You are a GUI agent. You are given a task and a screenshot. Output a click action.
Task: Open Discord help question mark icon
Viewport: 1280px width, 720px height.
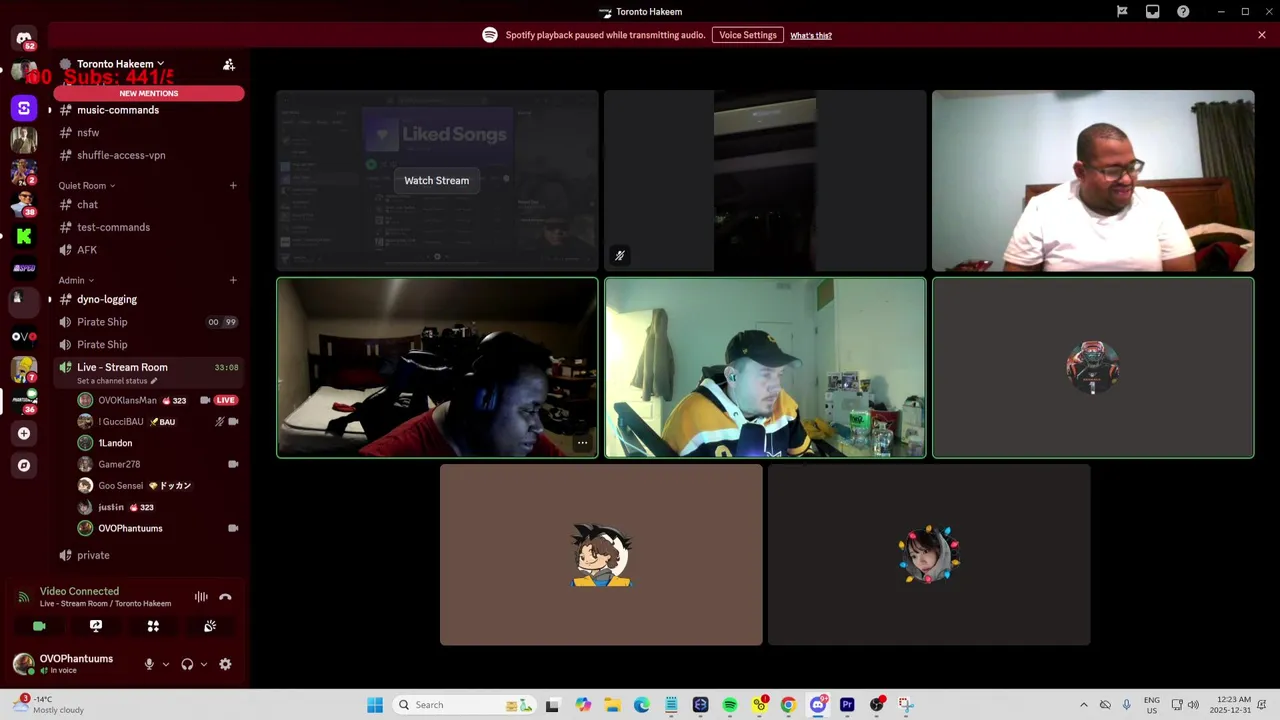pyautogui.click(x=1183, y=12)
